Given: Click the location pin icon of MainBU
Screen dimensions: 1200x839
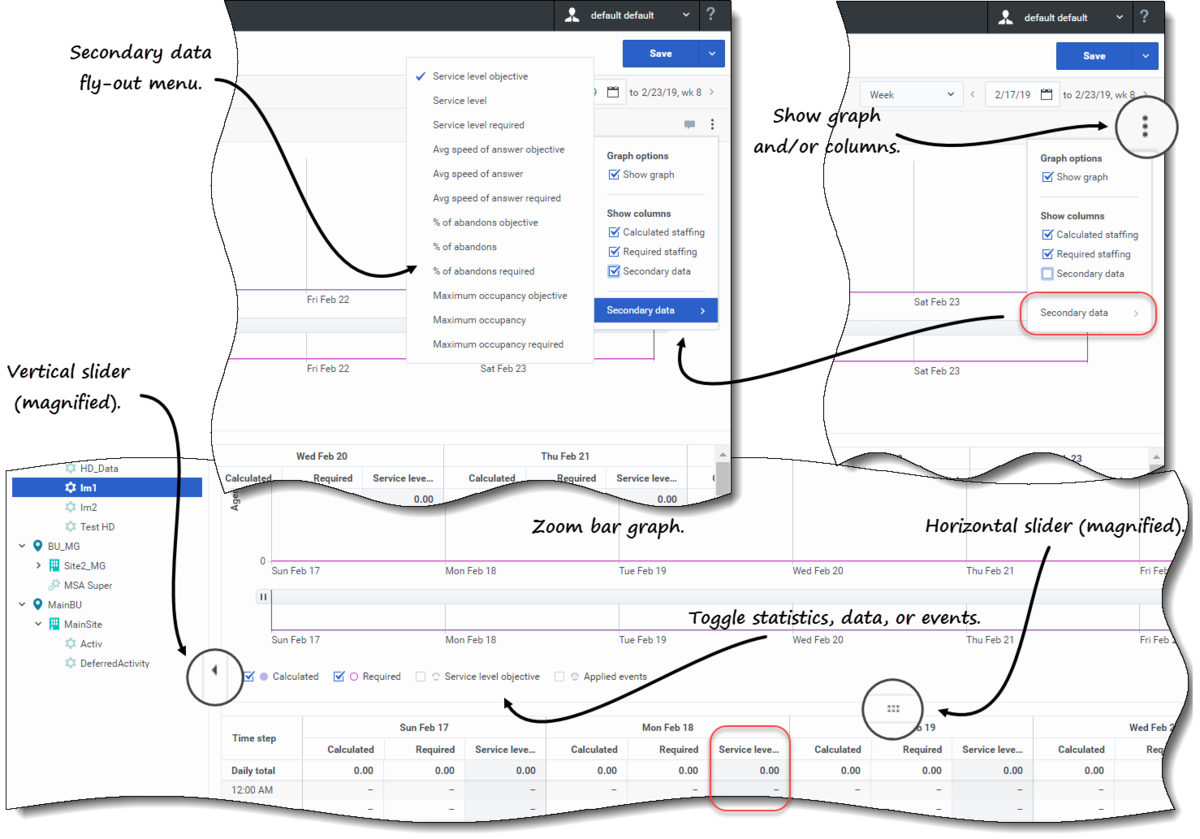Looking at the screenshot, I should (x=38, y=605).
